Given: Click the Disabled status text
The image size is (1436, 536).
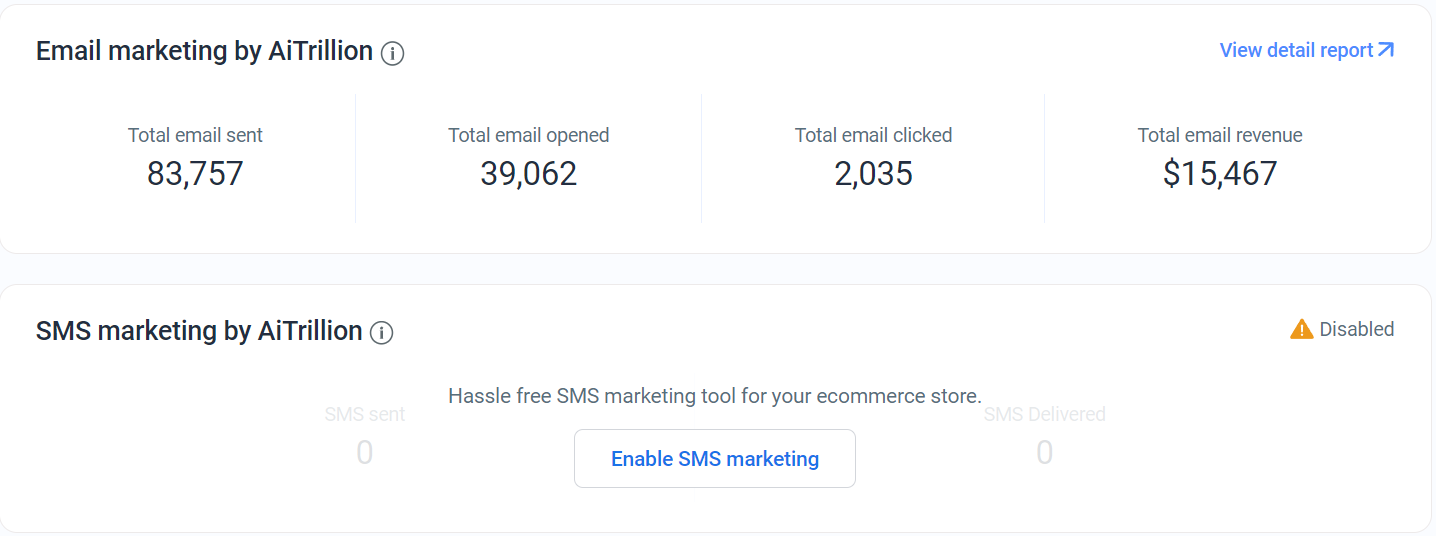Looking at the screenshot, I should (1356, 329).
